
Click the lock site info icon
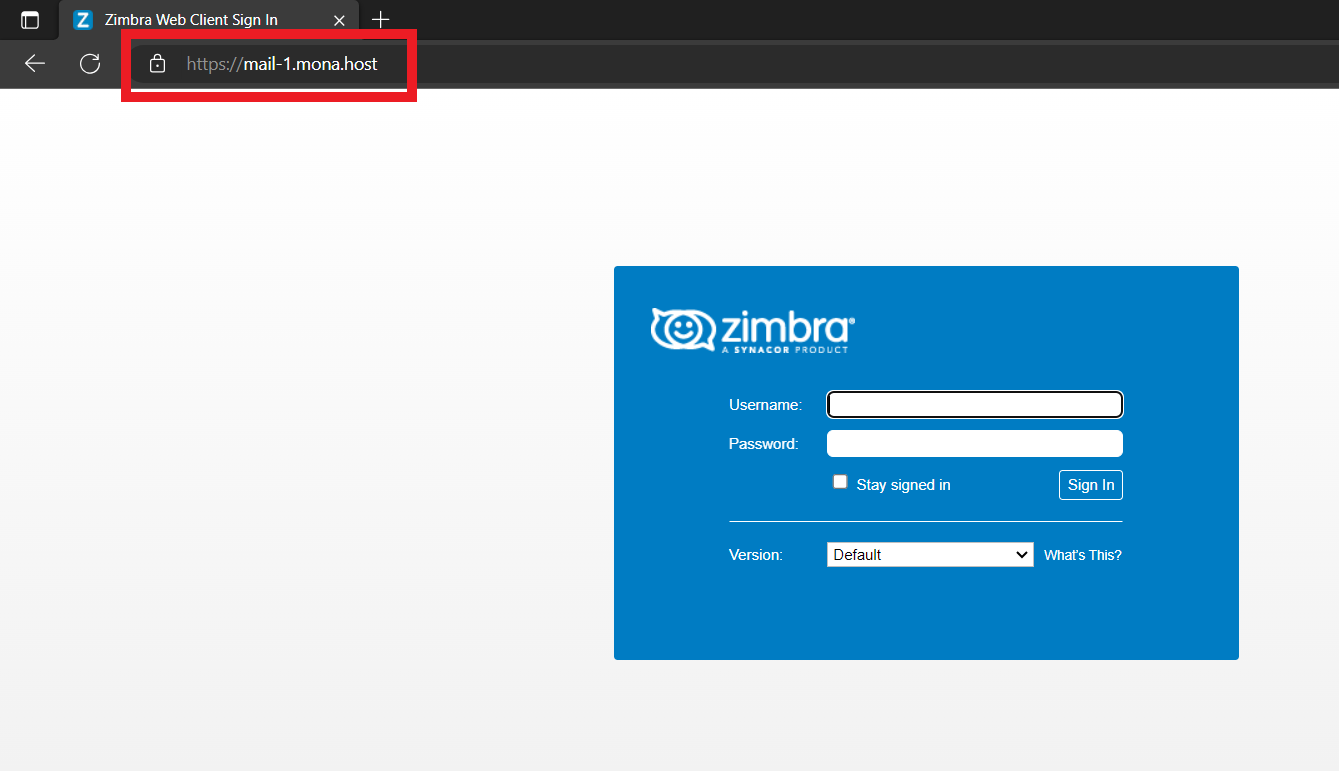[x=157, y=64]
